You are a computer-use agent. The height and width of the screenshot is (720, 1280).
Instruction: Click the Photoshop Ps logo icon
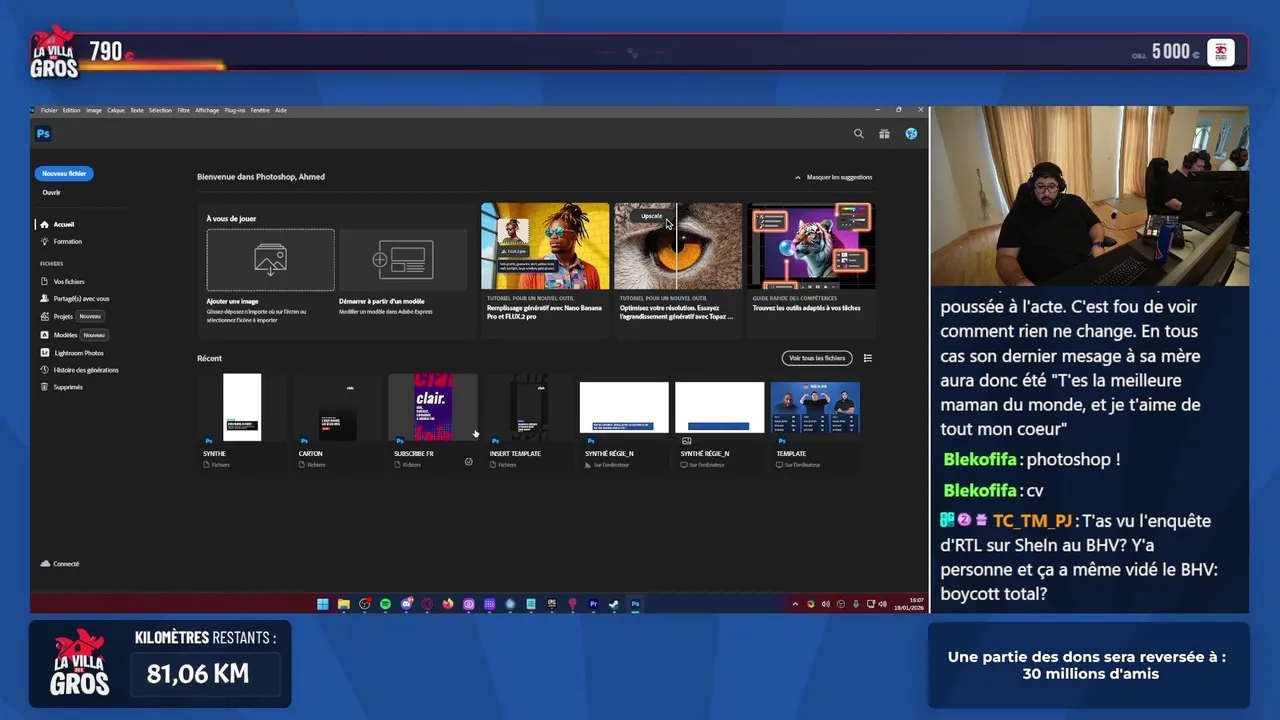click(43, 133)
